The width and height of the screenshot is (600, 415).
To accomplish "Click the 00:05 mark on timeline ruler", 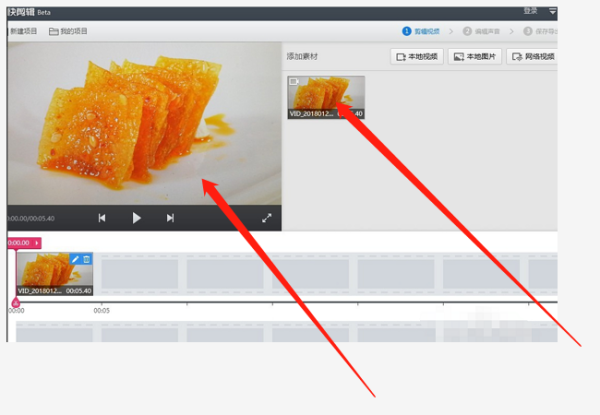I will tap(101, 311).
